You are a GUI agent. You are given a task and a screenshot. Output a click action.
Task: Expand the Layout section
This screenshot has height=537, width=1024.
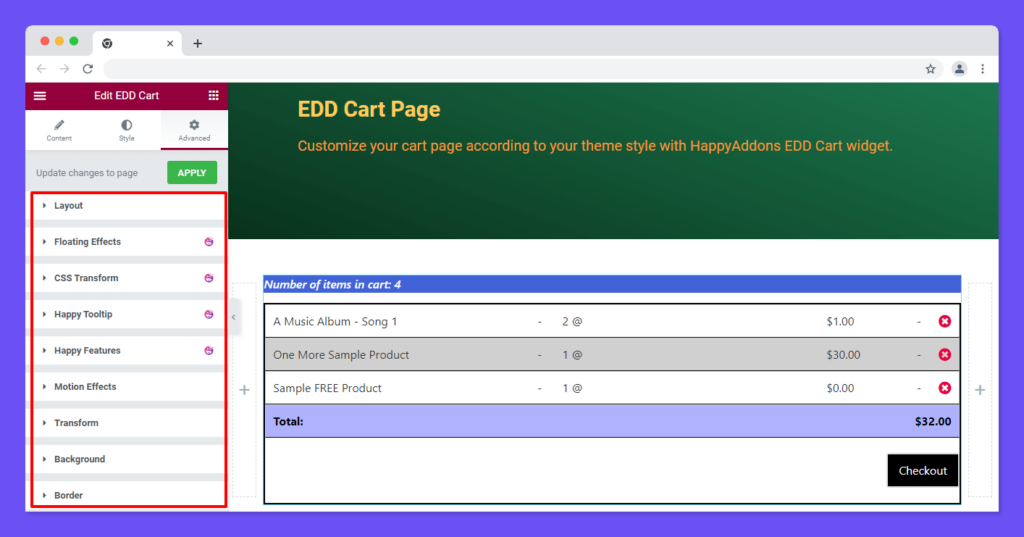point(128,206)
